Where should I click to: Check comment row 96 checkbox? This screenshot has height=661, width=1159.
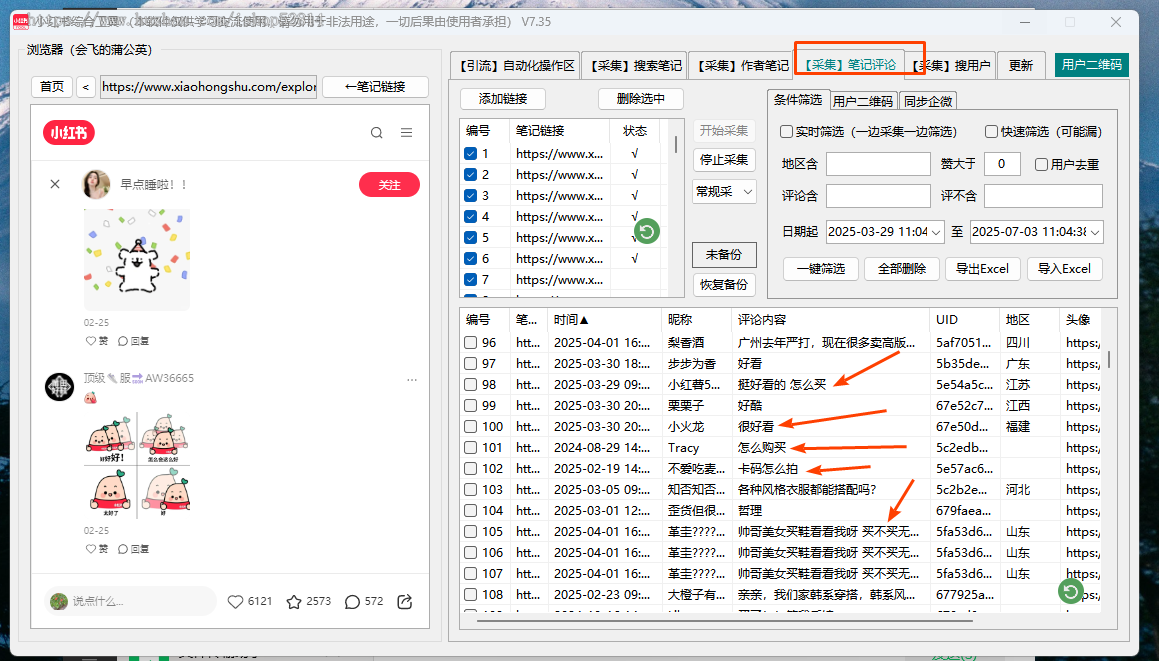click(470, 342)
